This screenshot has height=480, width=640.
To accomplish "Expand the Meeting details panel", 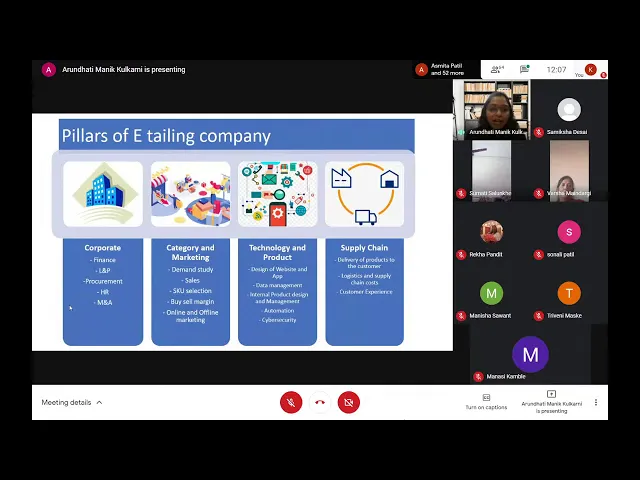I will [x=72, y=402].
